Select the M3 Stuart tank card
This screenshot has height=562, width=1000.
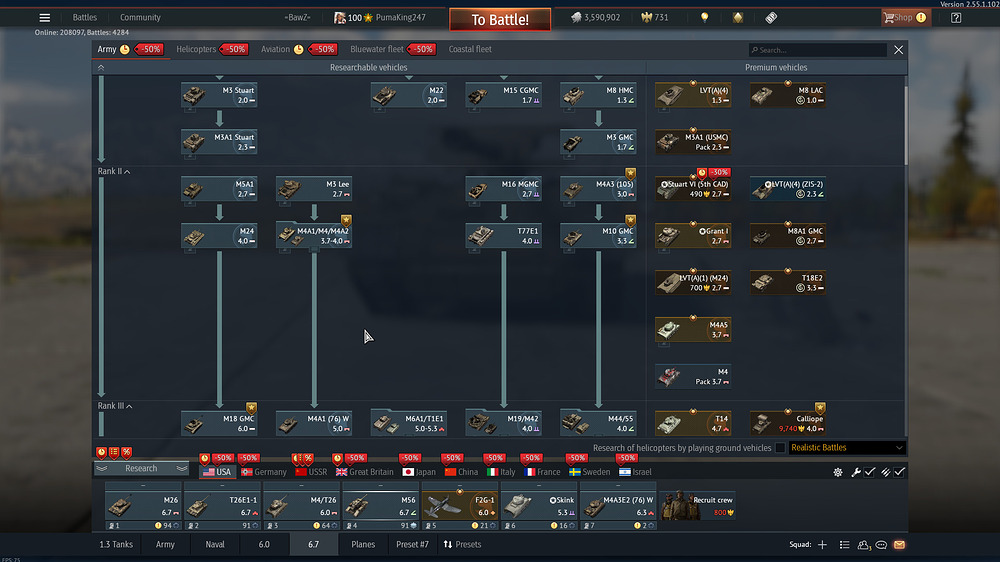[x=219, y=95]
